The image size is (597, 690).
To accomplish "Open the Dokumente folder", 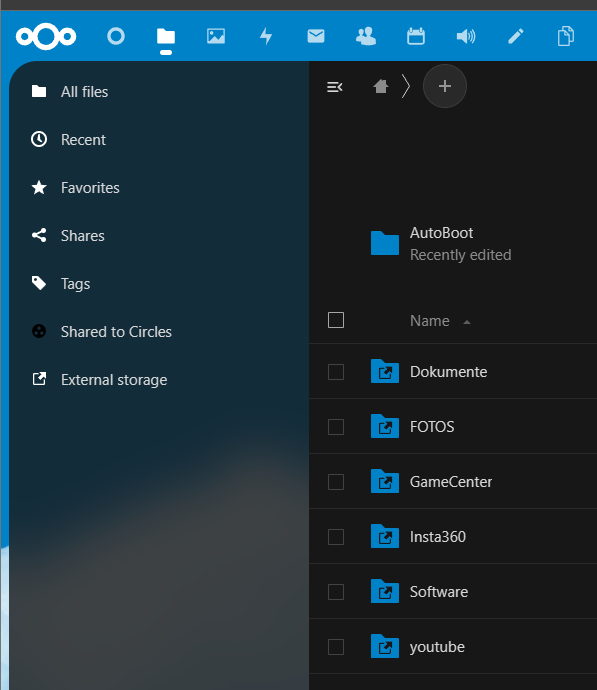I will coord(448,372).
